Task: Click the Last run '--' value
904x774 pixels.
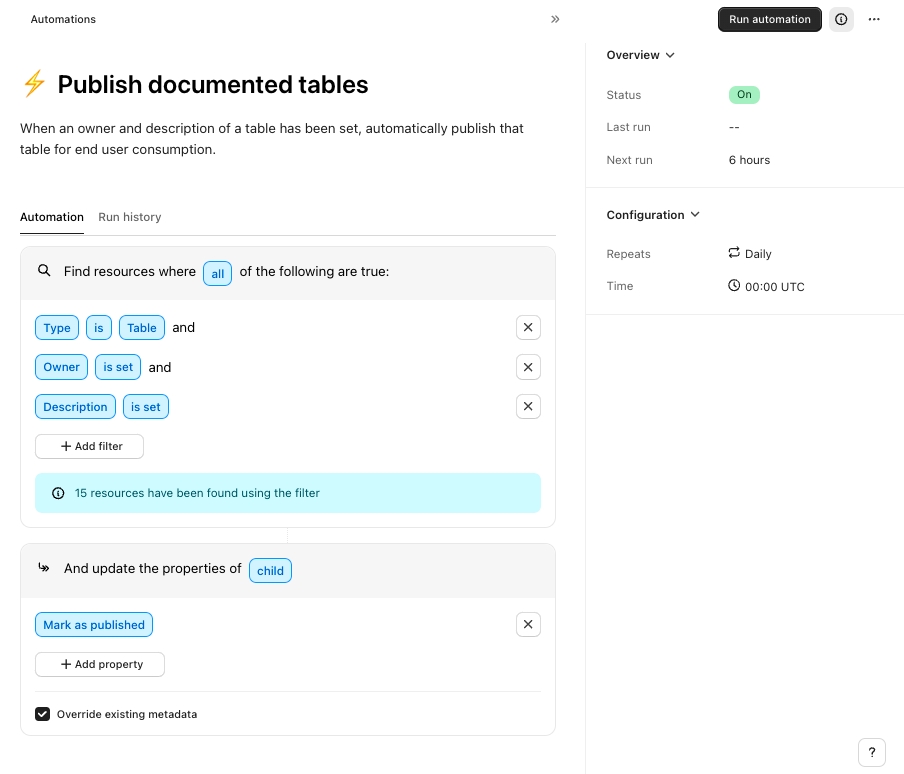Action: (x=734, y=127)
